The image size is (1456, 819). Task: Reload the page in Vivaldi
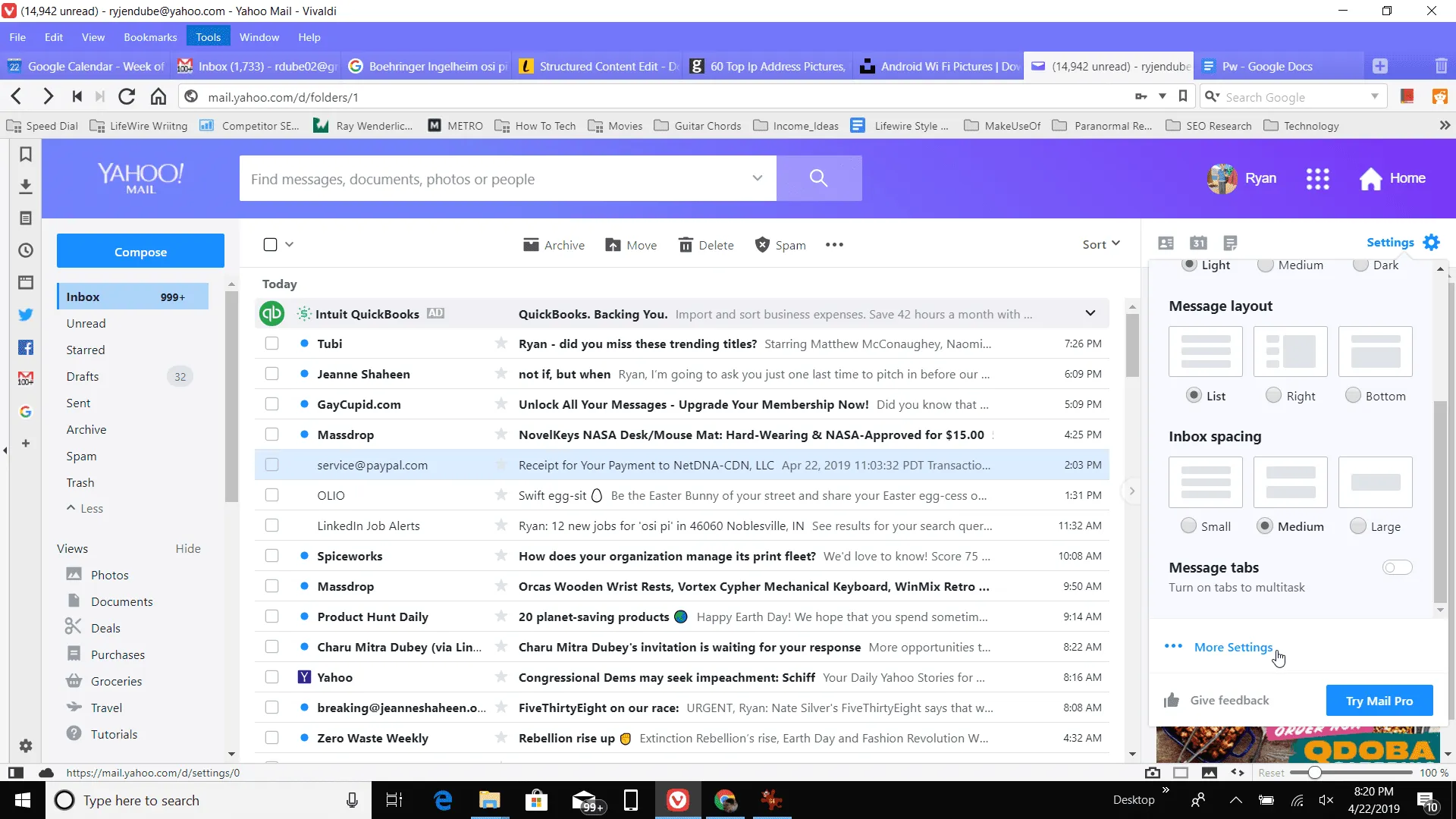coord(127,96)
